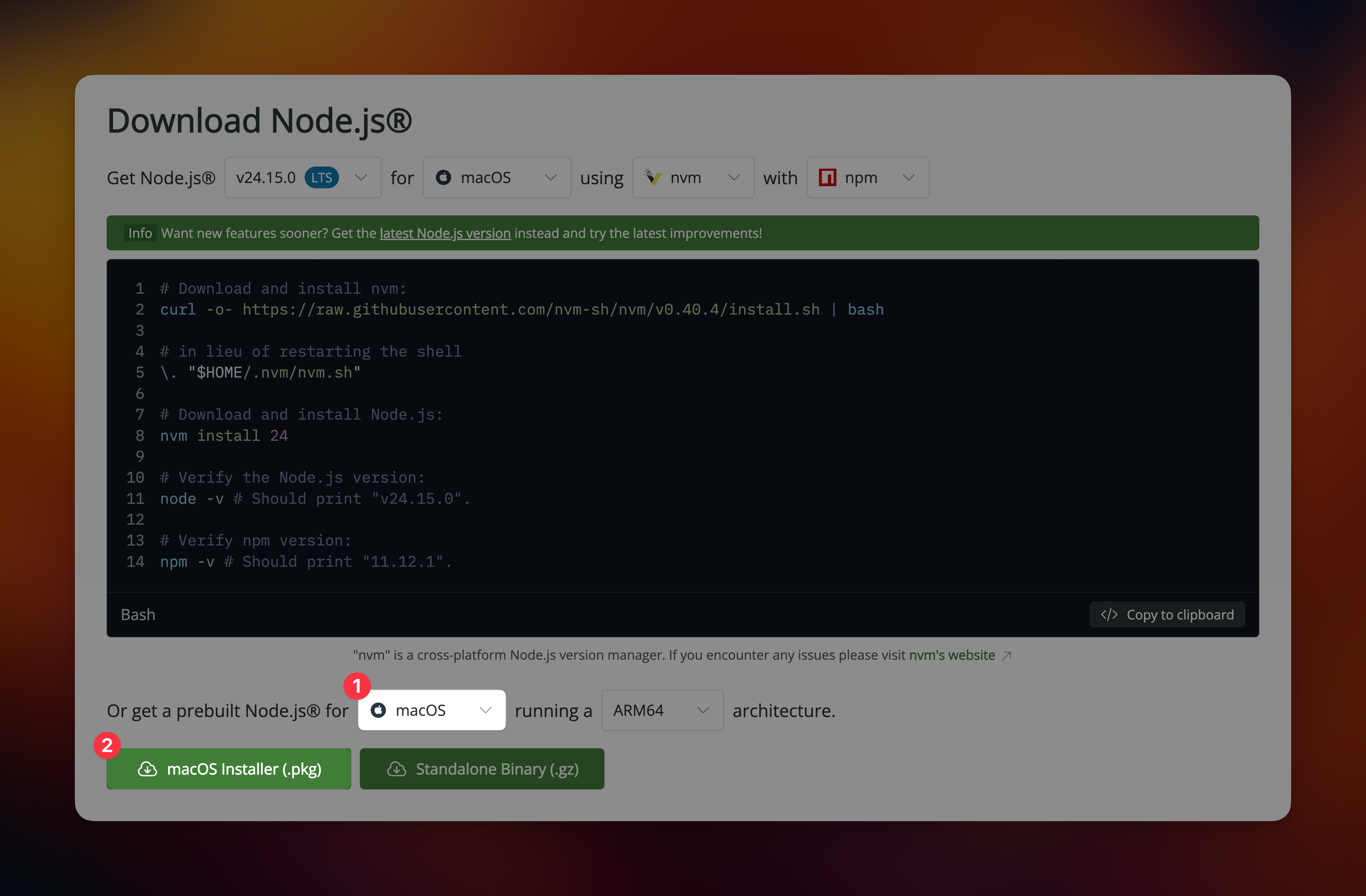The width and height of the screenshot is (1366, 896).
Task: Open the prebuilt macOS platform dropdown
Action: [432, 710]
